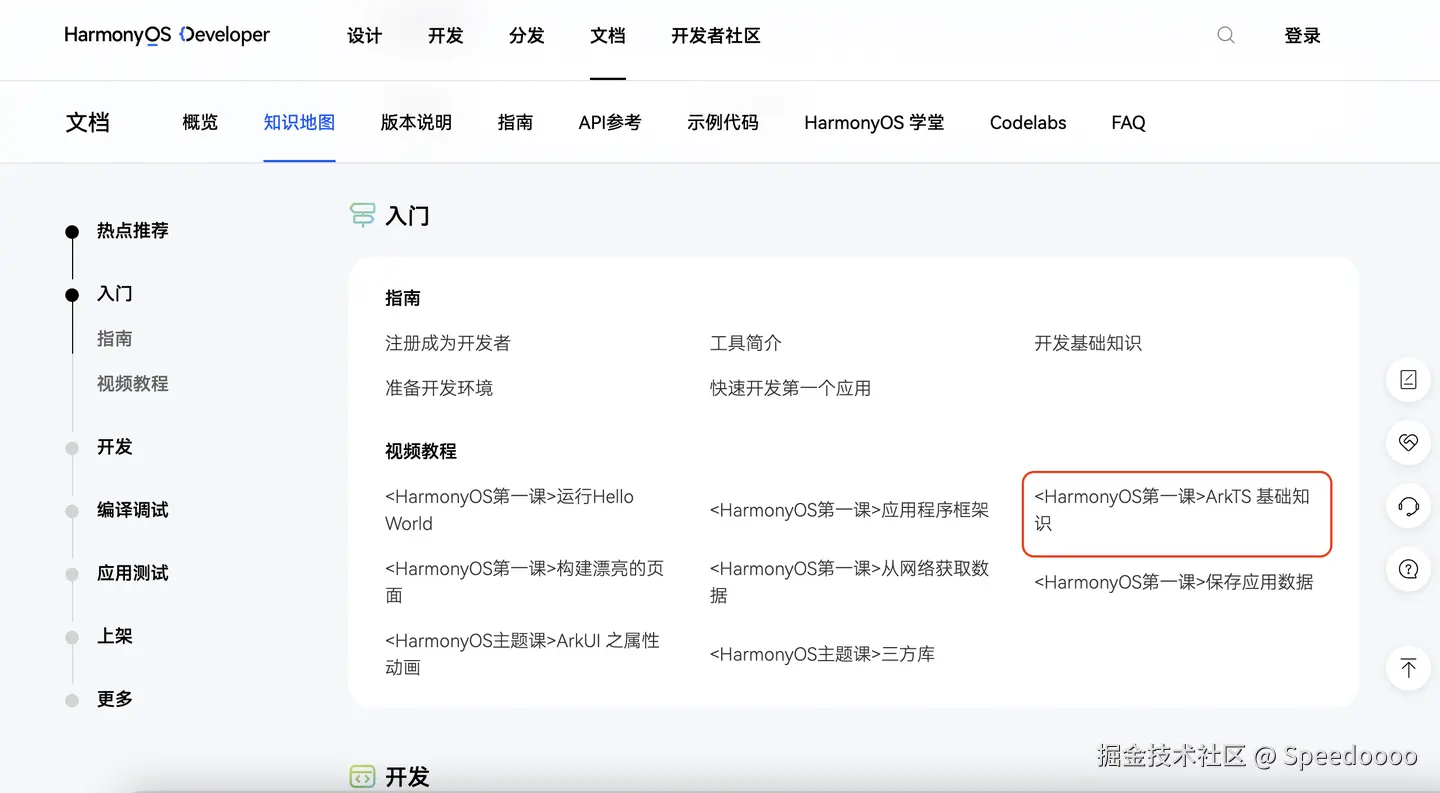Switch to the HarmonyOS 学堂 tab
This screenshot has height=793, width=1440.
[874, 123]
